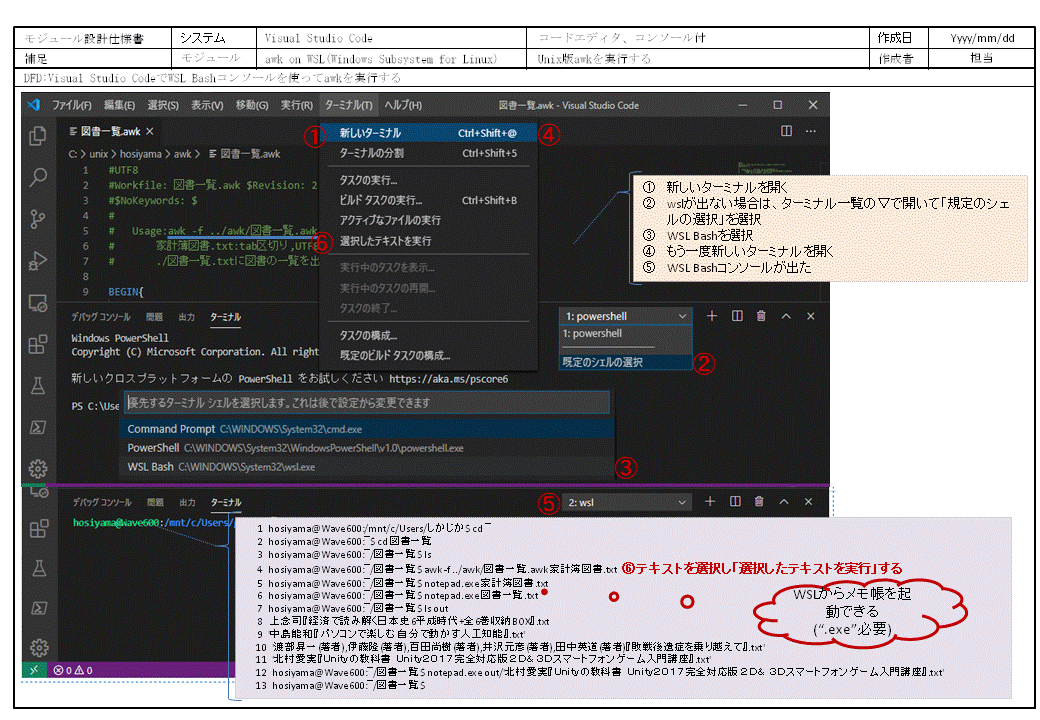Open the 実行(R) menu
Image resolution: width=1040 pixels, height=720 pixels.
296,105
